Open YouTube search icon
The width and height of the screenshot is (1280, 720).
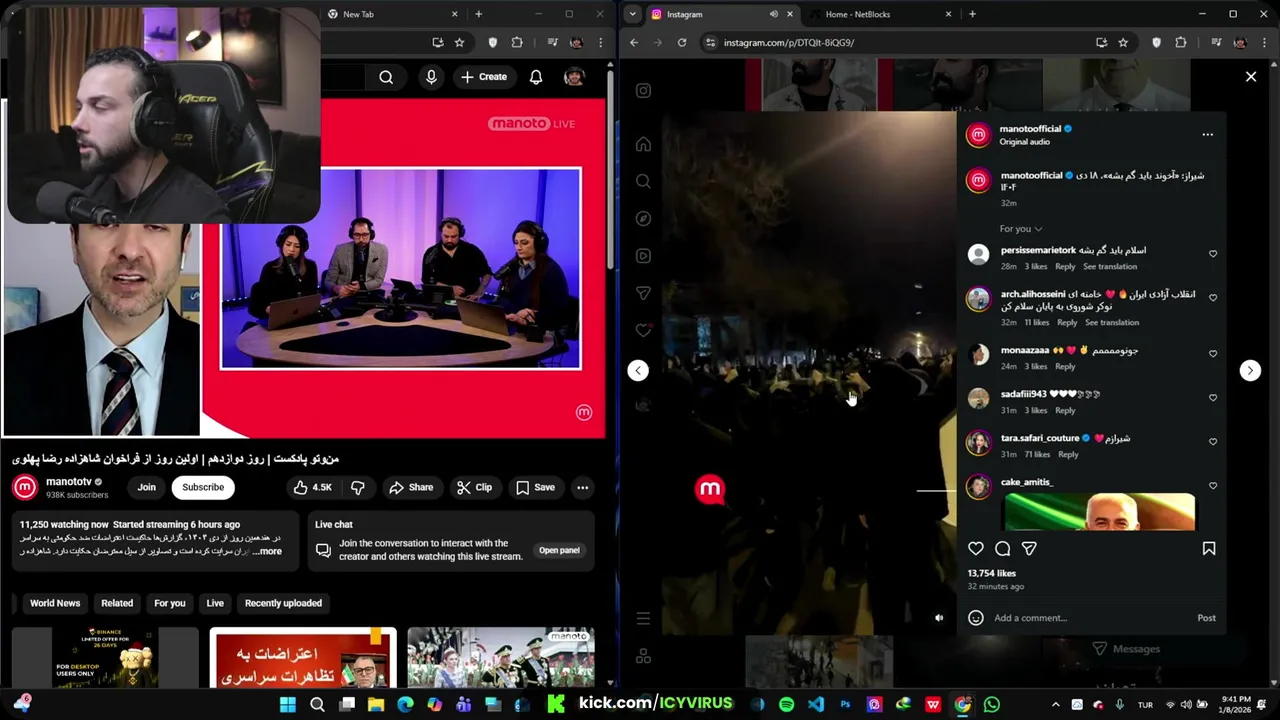pos(386,77)
